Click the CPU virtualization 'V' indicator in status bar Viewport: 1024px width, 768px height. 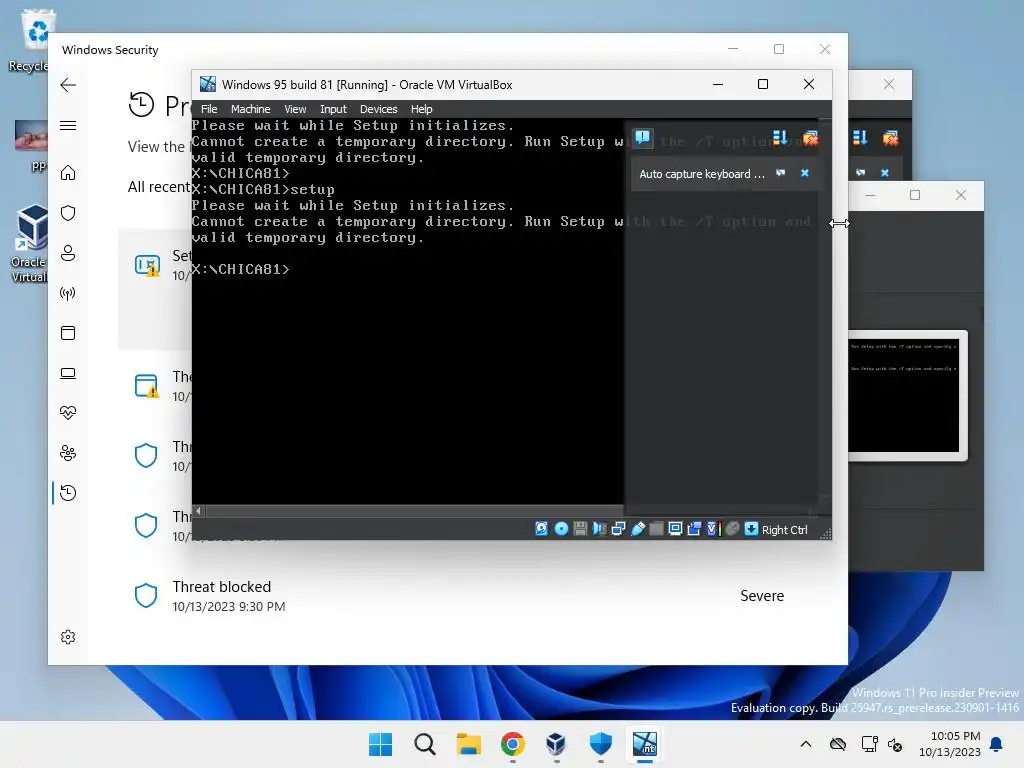click(713, 529)
